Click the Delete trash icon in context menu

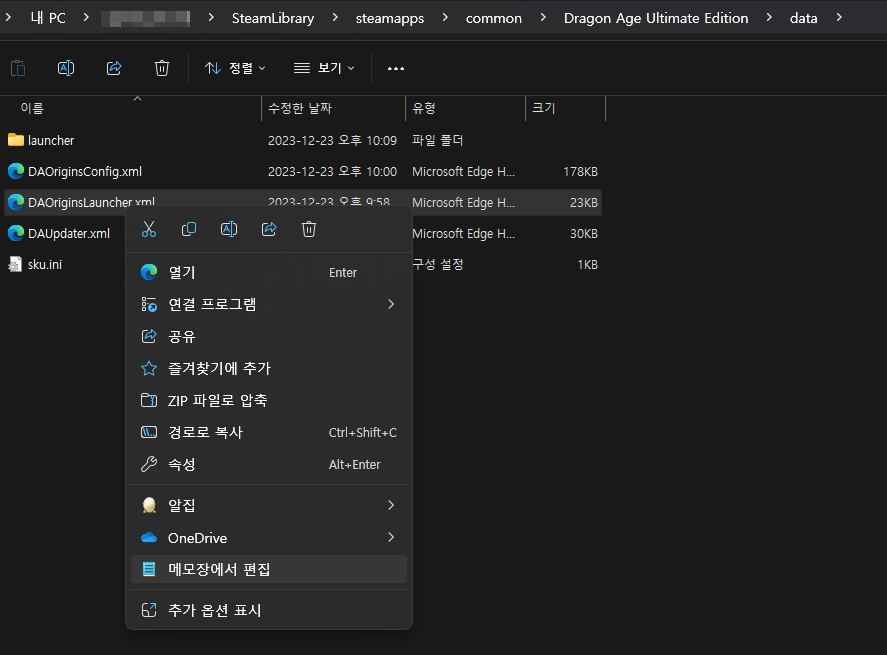coord(309,229)
